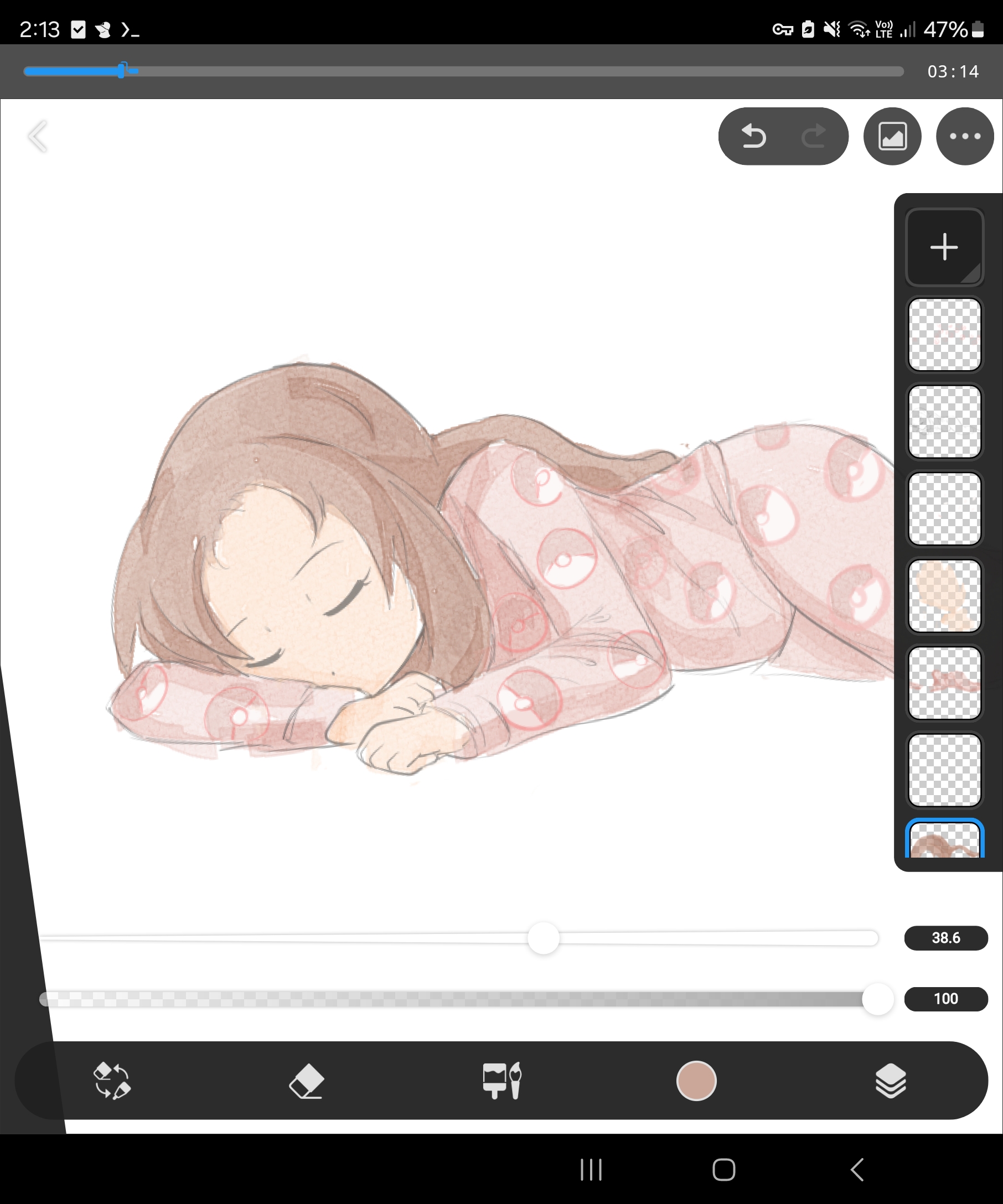
Task: Open the transform/selection tools icon
Action: coord(112,1081)
